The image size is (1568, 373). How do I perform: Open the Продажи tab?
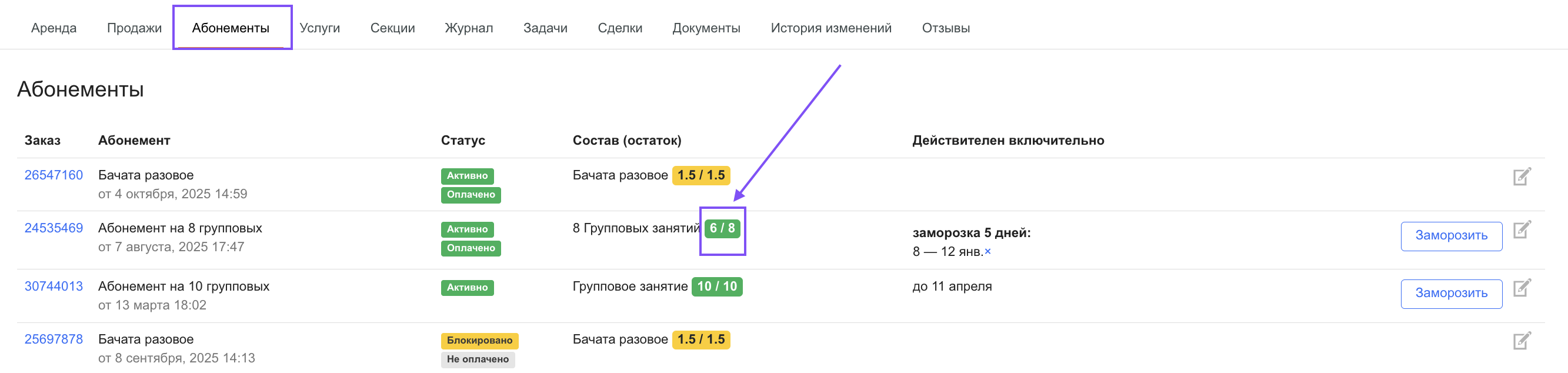(134, 28)
